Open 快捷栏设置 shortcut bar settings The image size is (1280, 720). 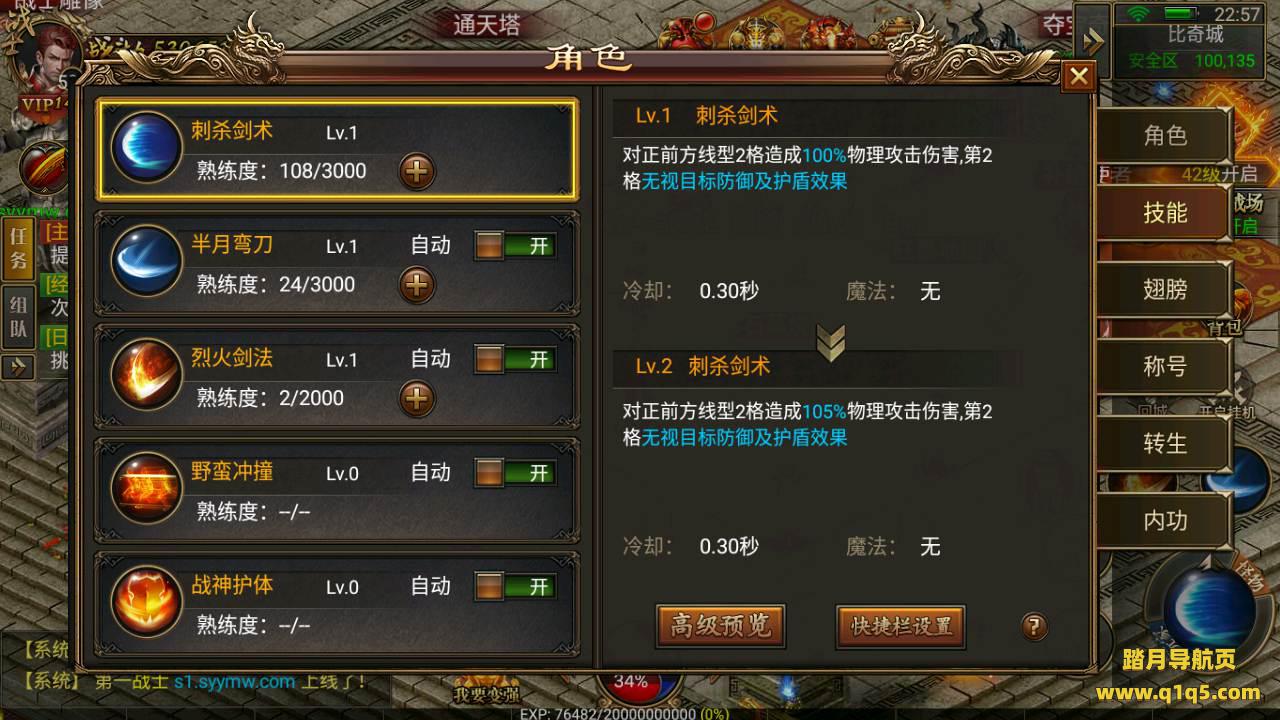(901, 626)
